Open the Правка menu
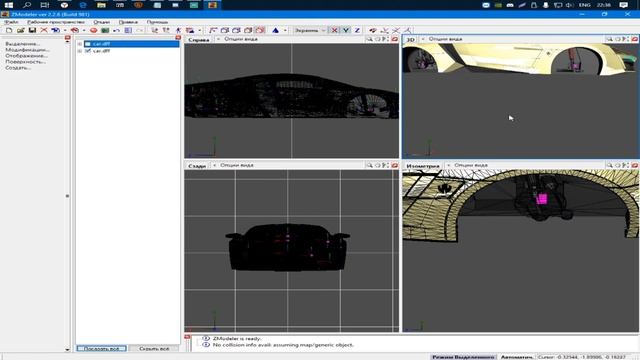The image size is (640, 360). pyautogui.click(x=128, y=22)
